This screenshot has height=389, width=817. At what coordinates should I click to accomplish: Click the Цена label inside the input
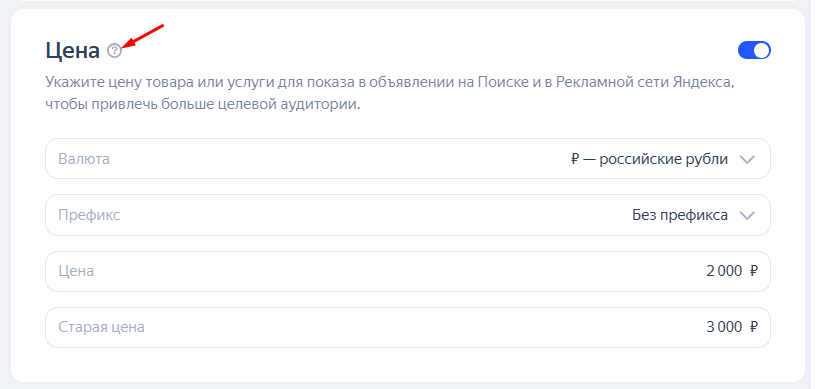pyautogui.click(x=76, y=271)
